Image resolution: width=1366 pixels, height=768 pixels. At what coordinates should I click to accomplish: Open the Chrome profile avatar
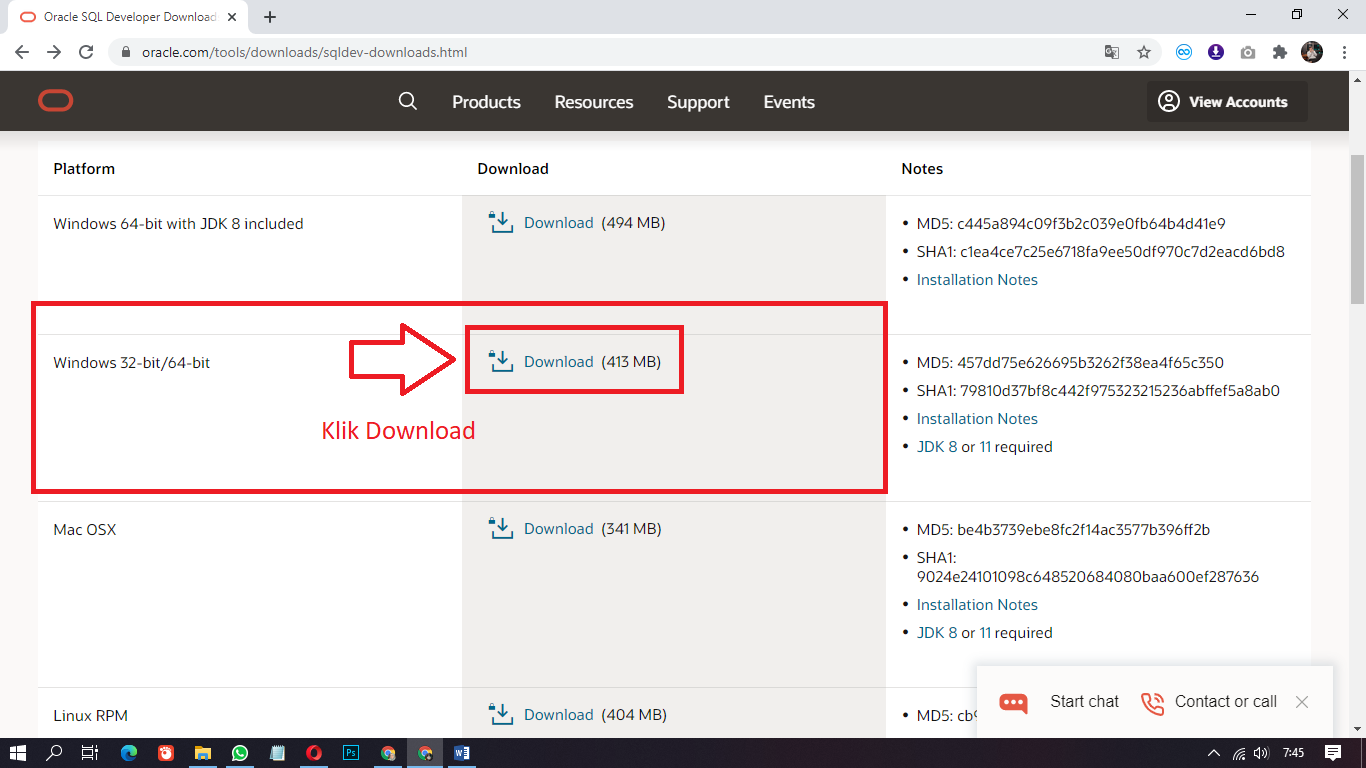(x=1312, y=52)
